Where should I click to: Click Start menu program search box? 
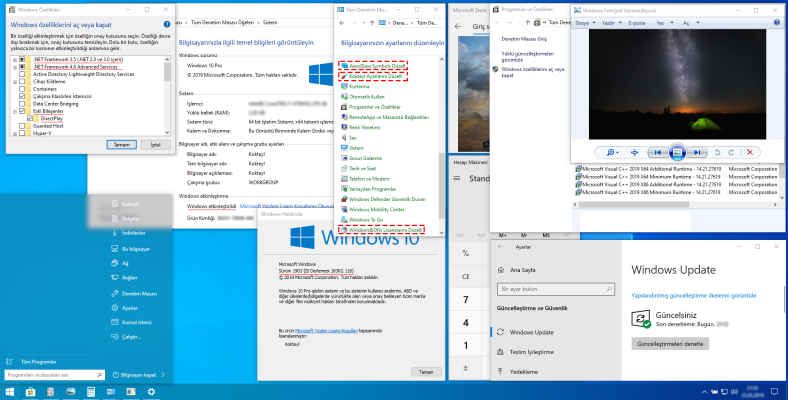(x=54, y=375)
